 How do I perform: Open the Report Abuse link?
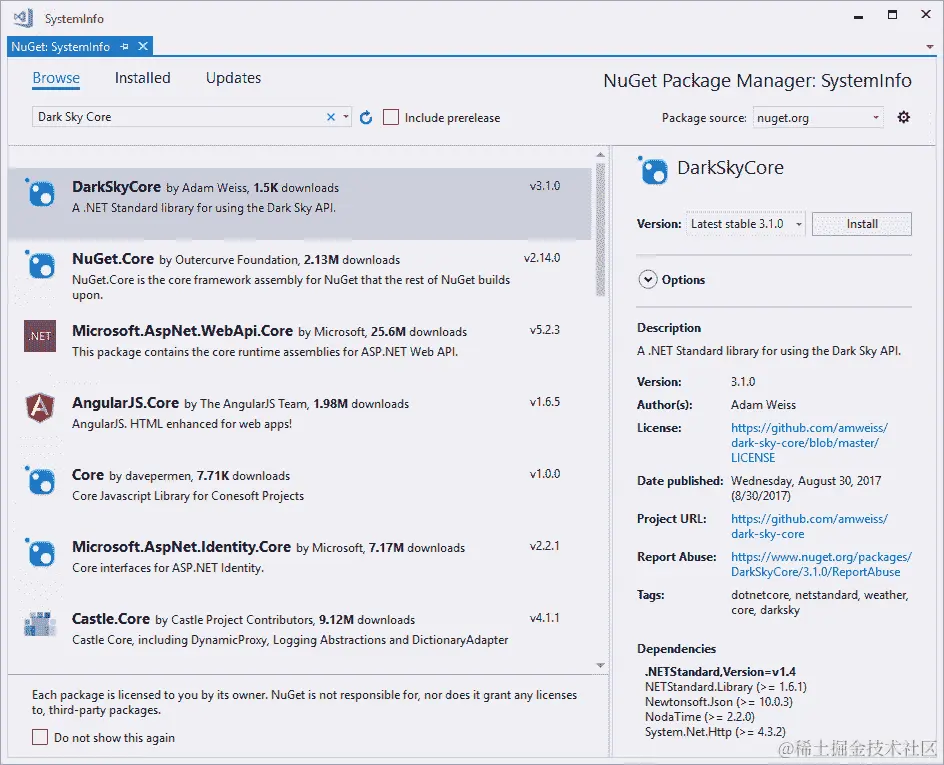coord(821,564)
